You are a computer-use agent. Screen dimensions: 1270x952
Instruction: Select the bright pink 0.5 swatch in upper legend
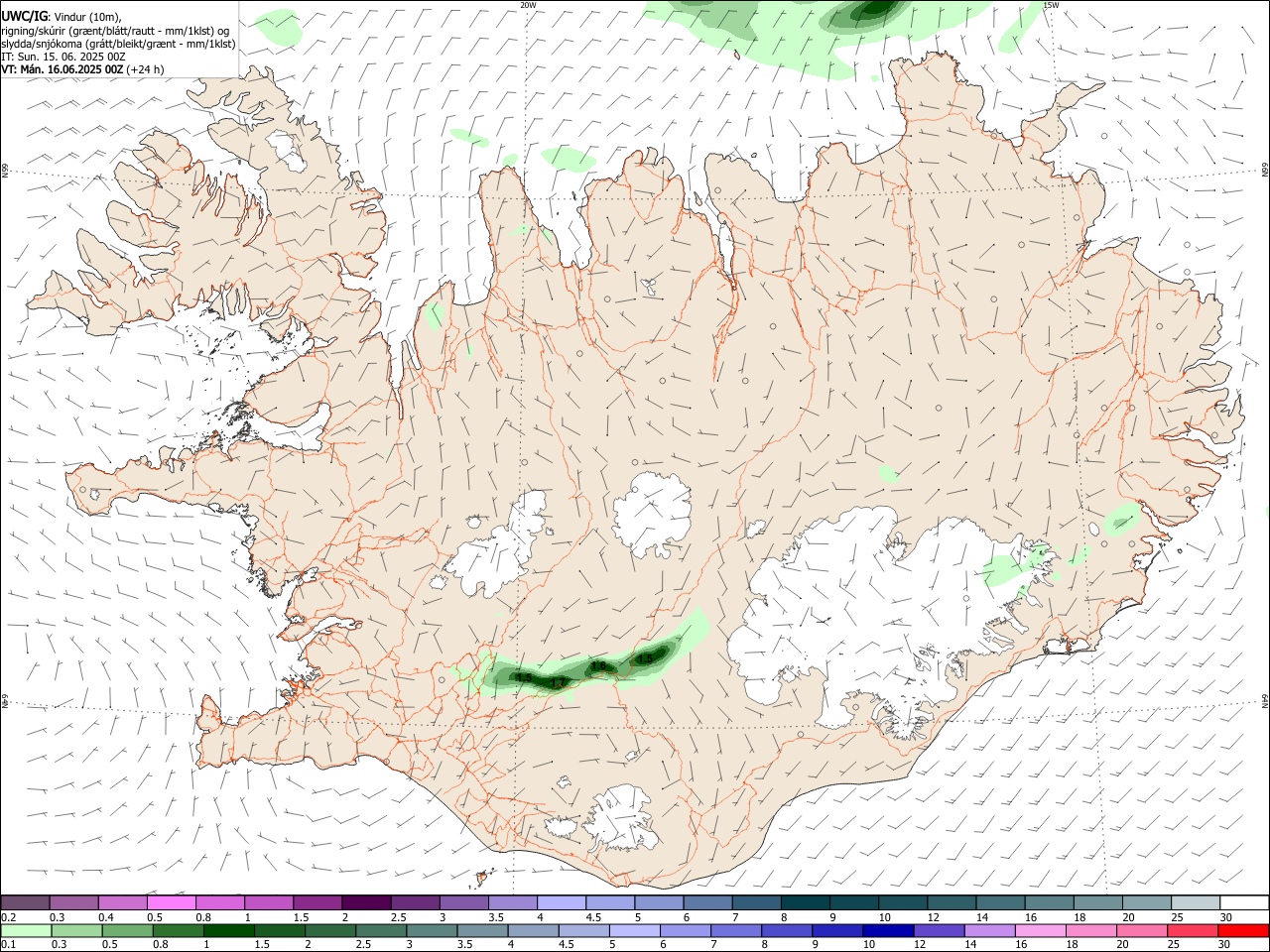172,903
